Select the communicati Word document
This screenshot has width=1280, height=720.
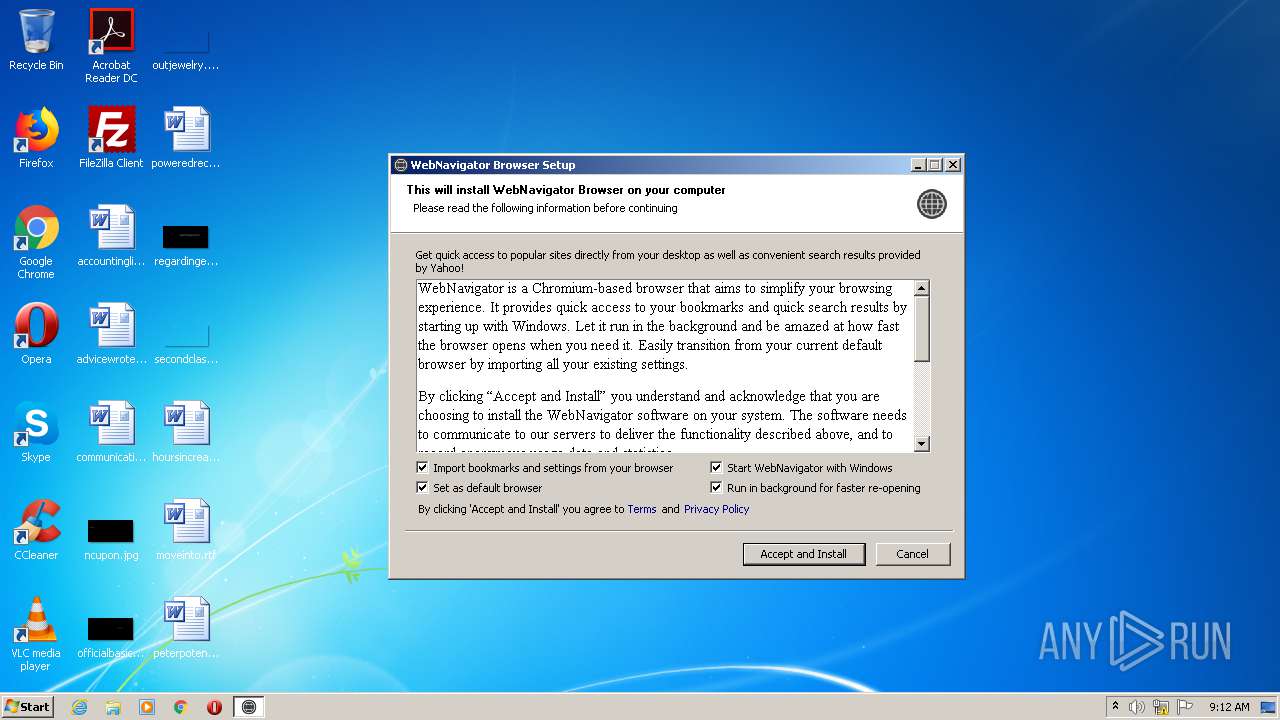(x=111, y=432)
